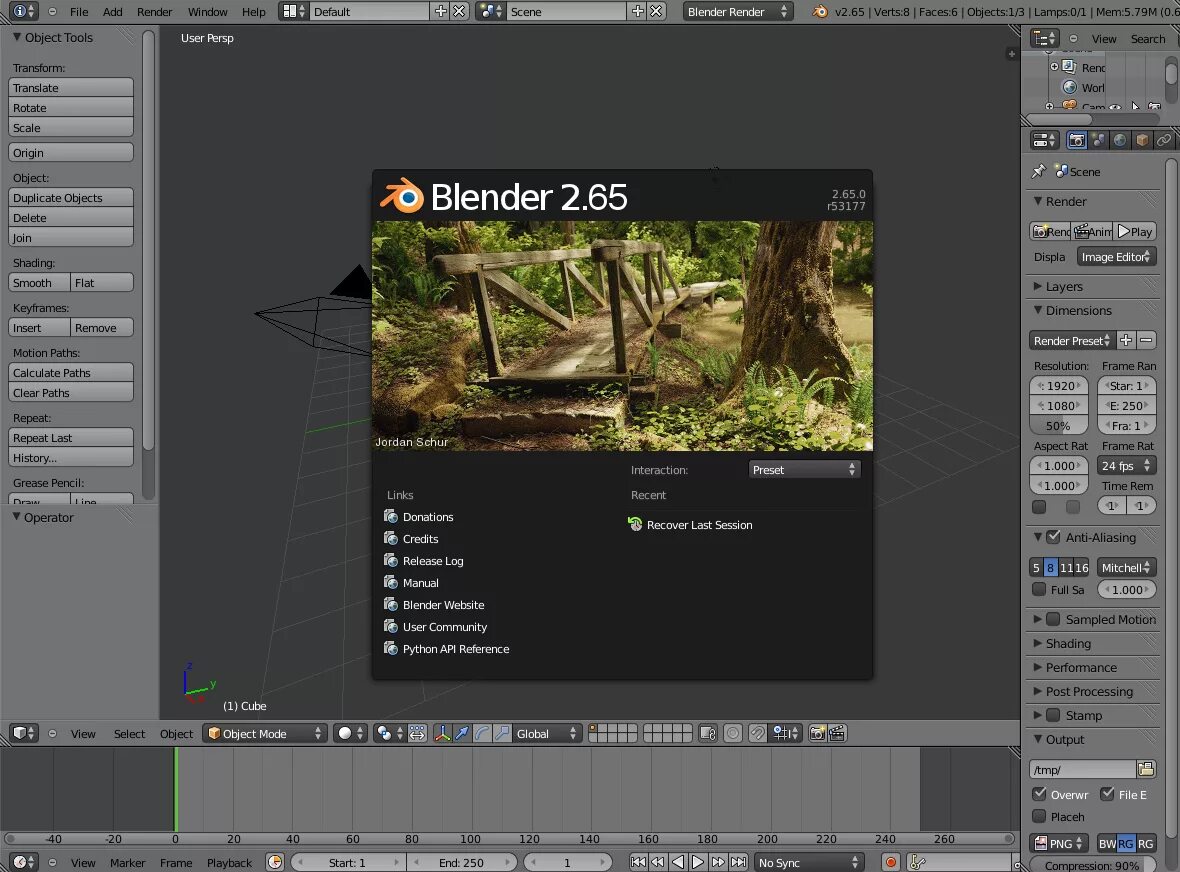This screenshot has width=1180, height=872.
Task: Click the add new screen layout plus
Action: click(x=441, y=11)
